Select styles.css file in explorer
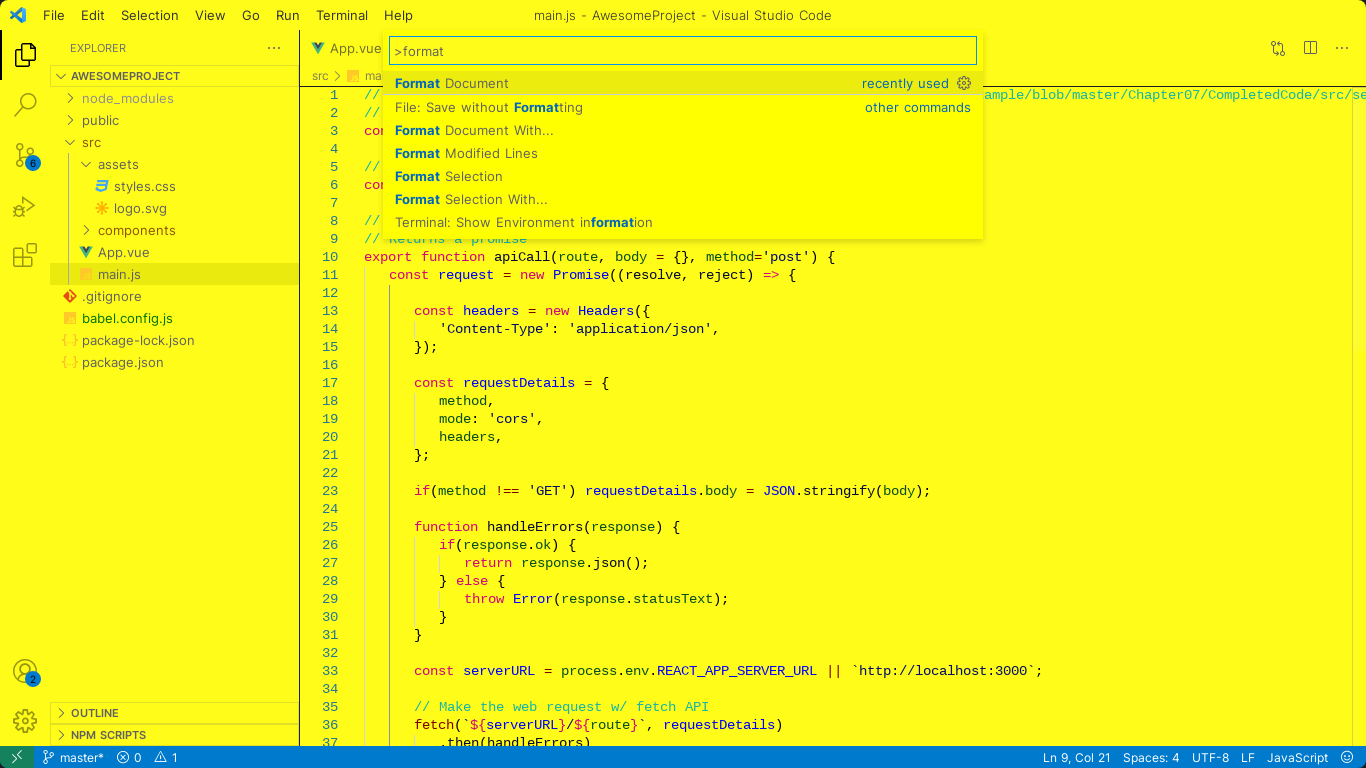 pyautogui.click(x=144, y=186)
